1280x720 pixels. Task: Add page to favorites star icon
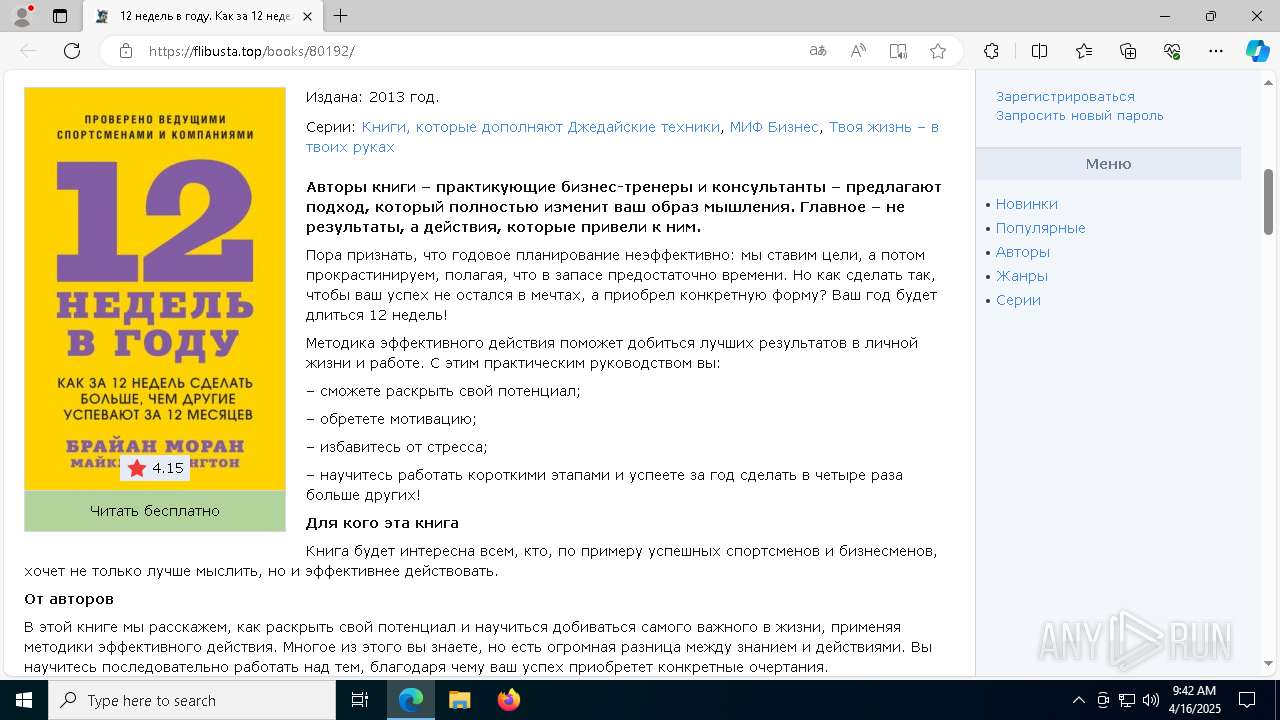pos(938,51)
